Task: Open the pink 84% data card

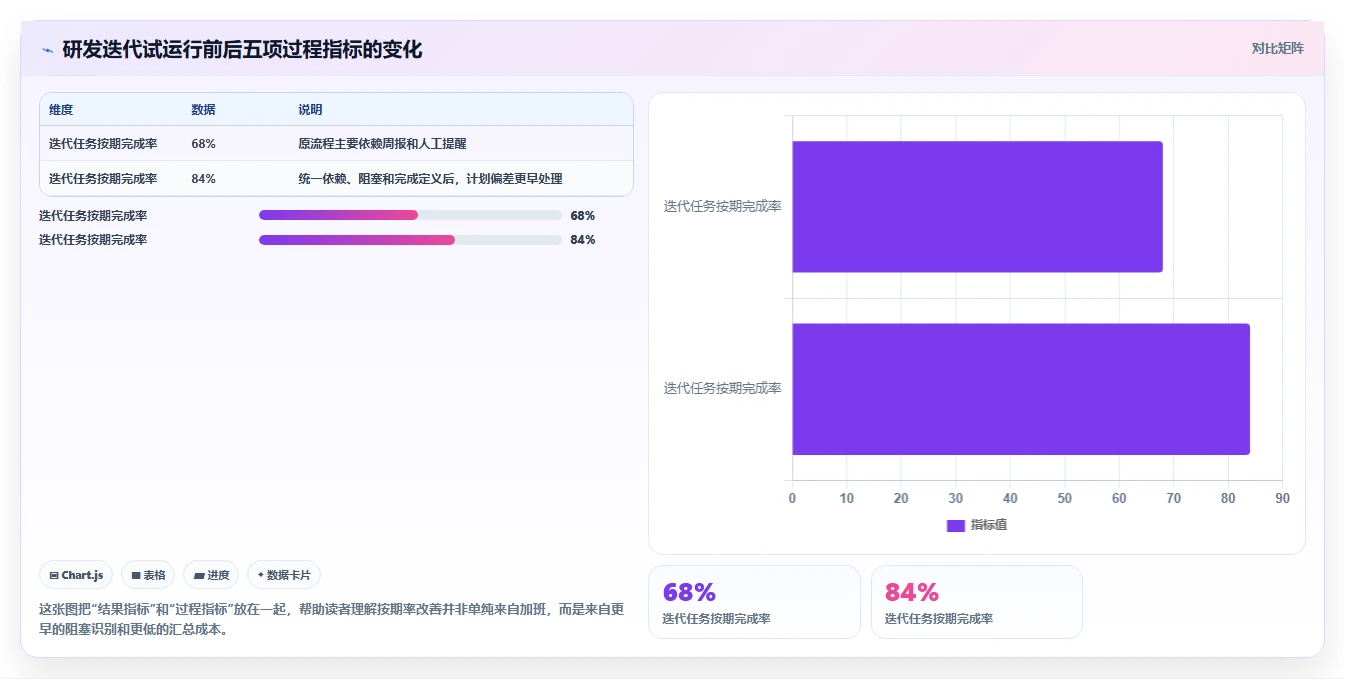Action: (977, 602)
